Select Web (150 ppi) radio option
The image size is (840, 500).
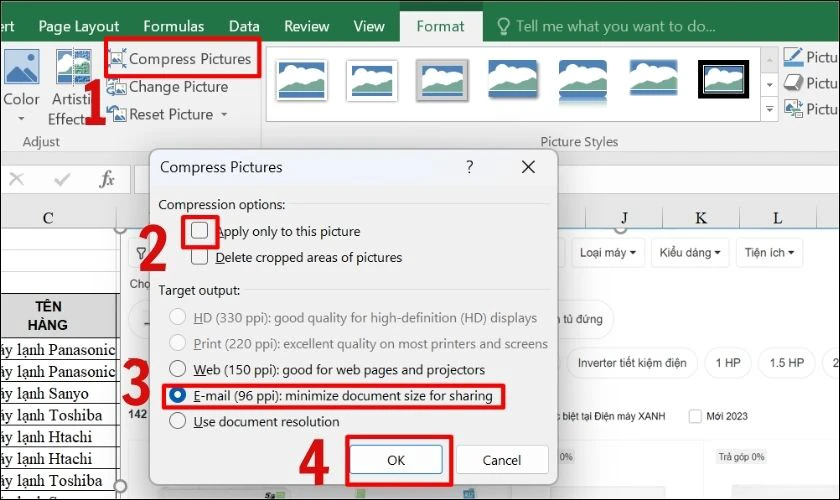coord(177,369)
